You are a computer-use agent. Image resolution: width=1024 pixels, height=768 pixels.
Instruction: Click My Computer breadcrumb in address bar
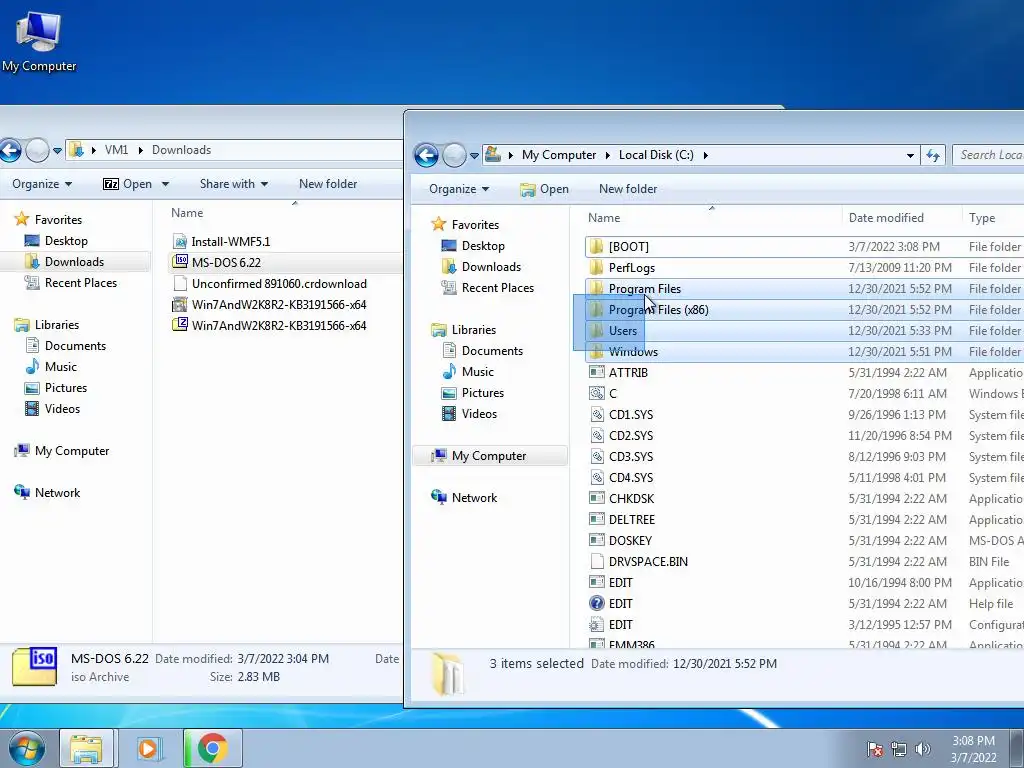559,155
